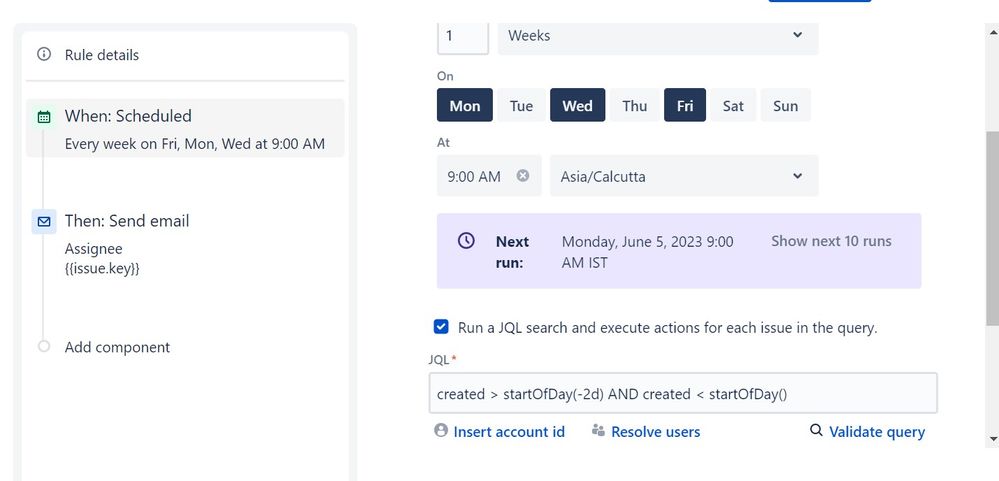This screenshot has height=481, width=999.
Task: Click the JQL query input field
Action: pyautogui.click(x=683, y=393)
